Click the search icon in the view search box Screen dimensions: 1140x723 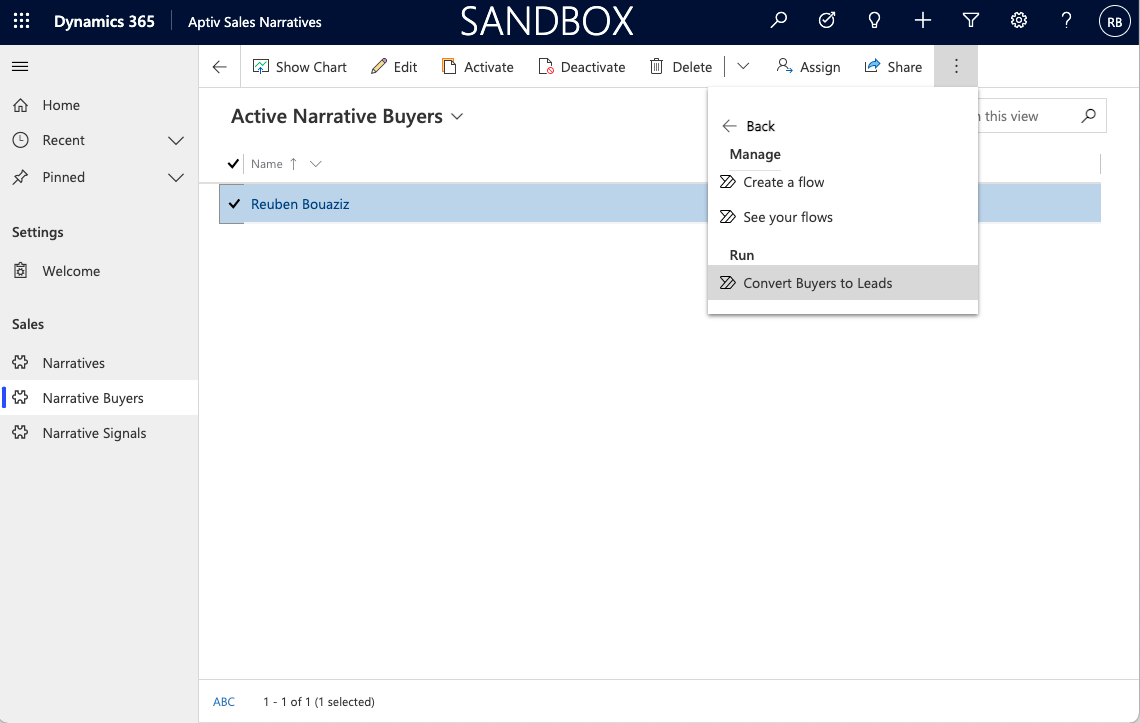[x=1088, y=116]
